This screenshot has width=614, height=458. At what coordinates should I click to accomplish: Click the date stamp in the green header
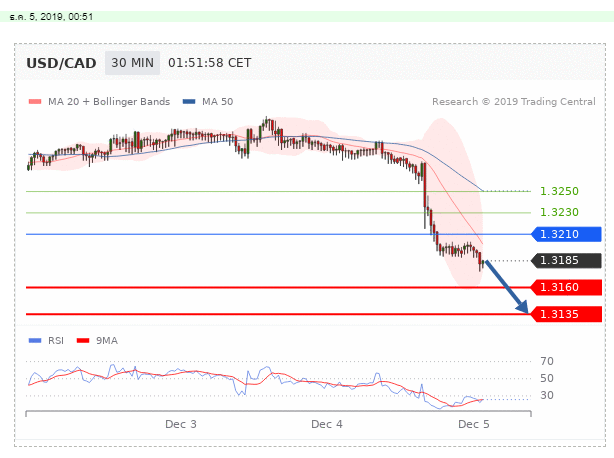click(x=51, y=17)
